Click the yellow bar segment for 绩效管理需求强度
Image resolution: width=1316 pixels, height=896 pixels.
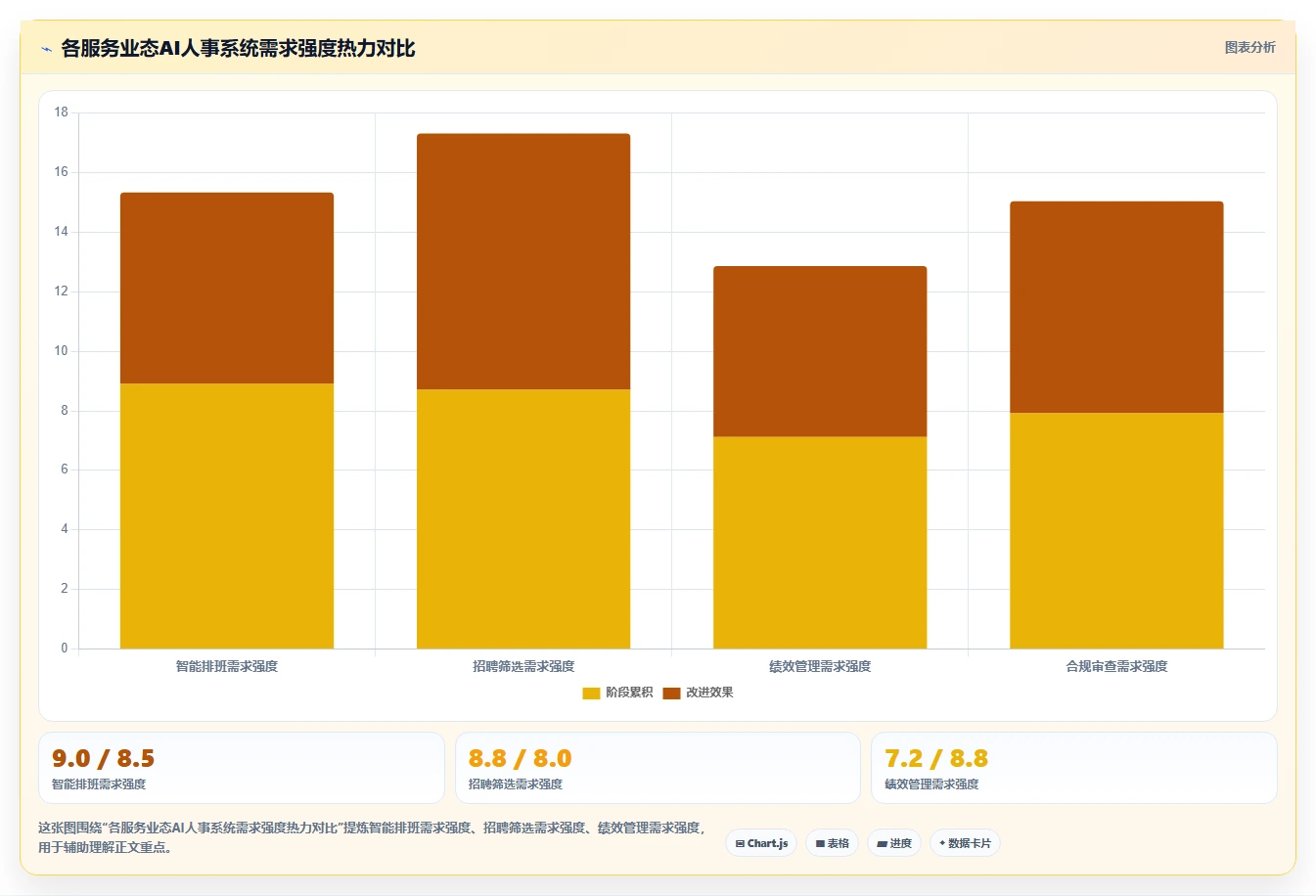coord(820,542)
